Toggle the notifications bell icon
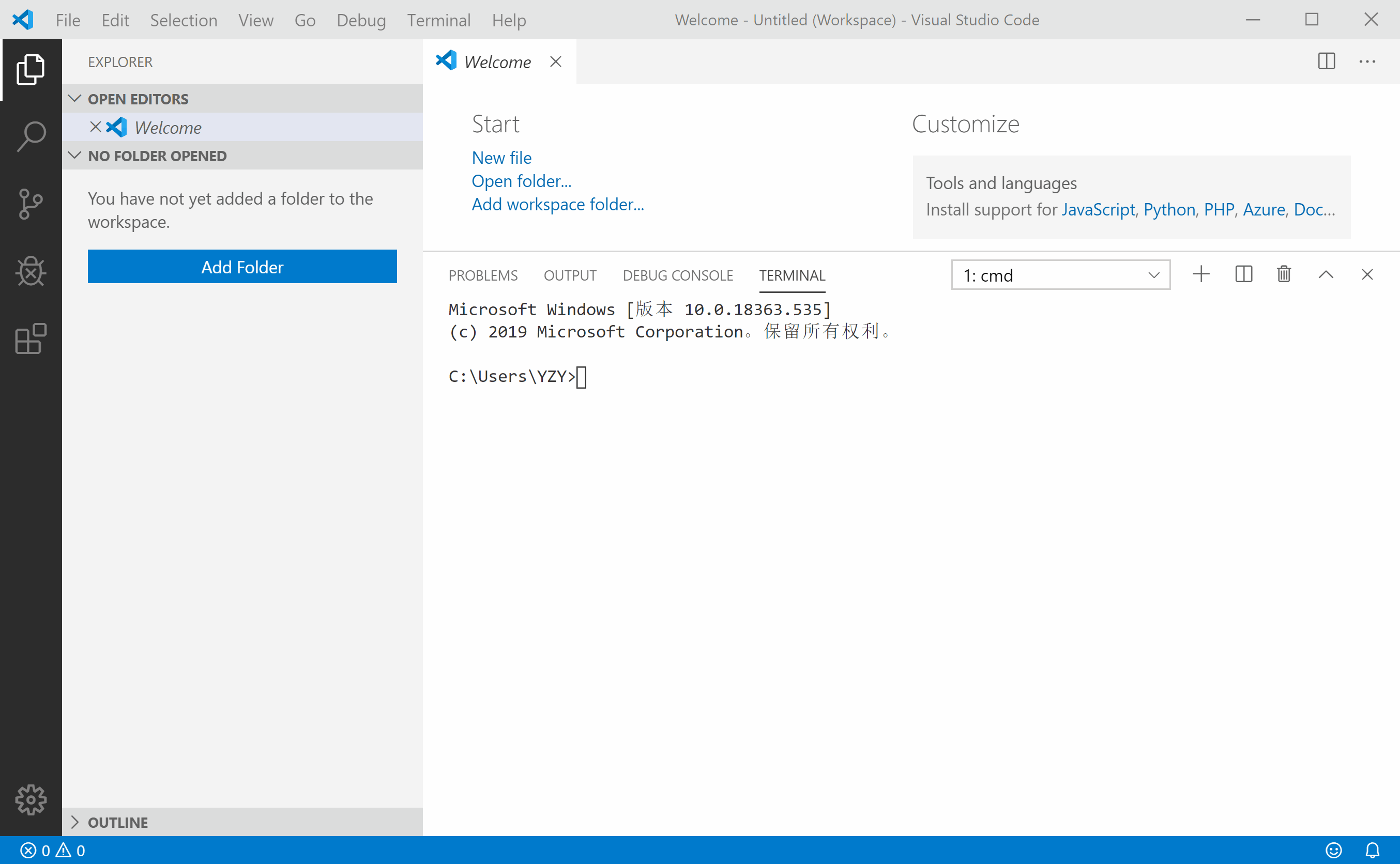The image size is (1400, 864). click(1372, 850)
